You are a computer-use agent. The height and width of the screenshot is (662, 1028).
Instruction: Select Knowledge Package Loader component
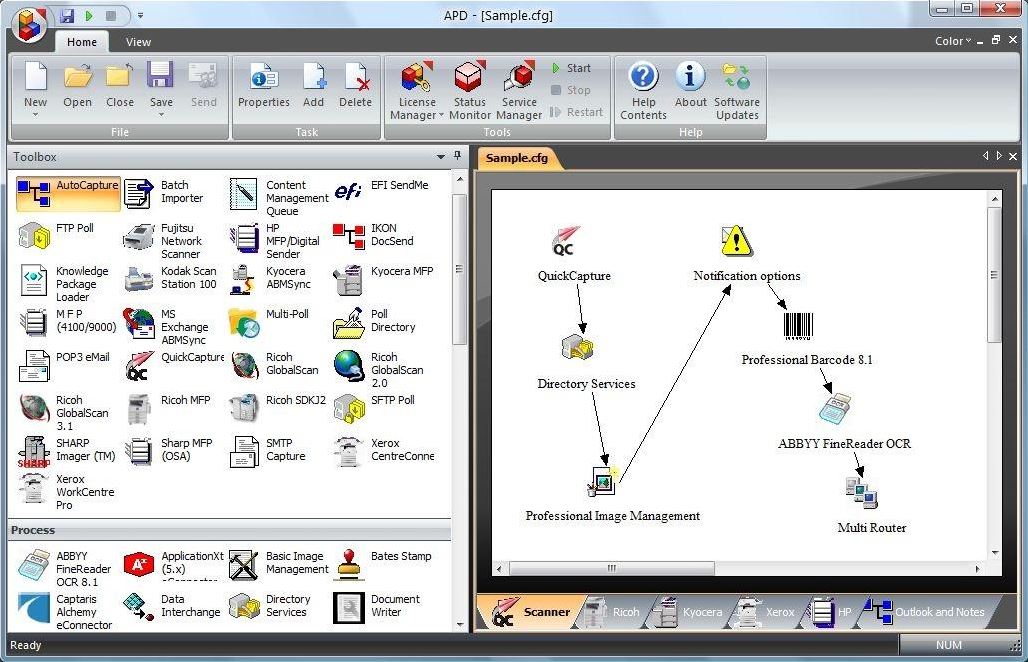pos(64,283)
